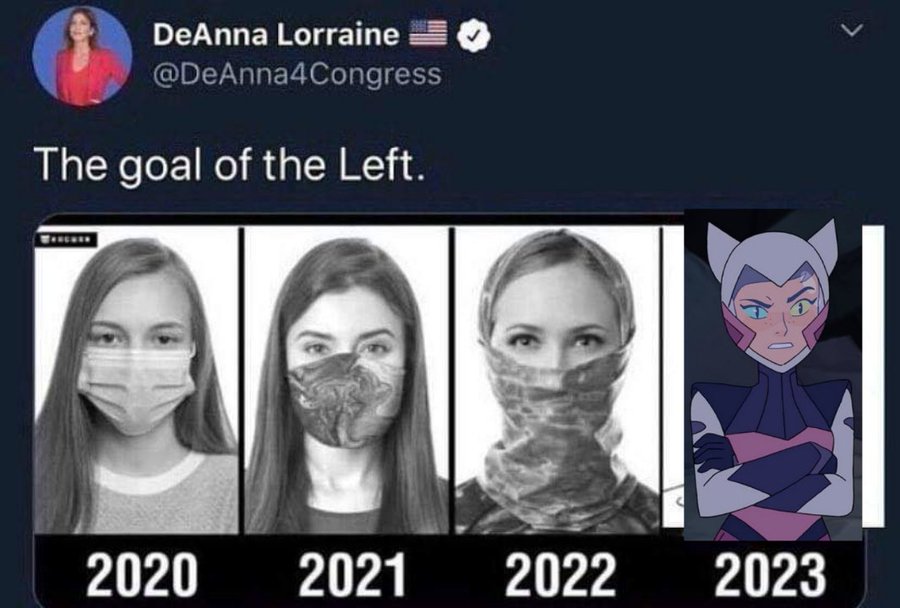Click the '2021' year caption
Image resolution: width=900 pixels, height=608 pixels.
(352, 574)
